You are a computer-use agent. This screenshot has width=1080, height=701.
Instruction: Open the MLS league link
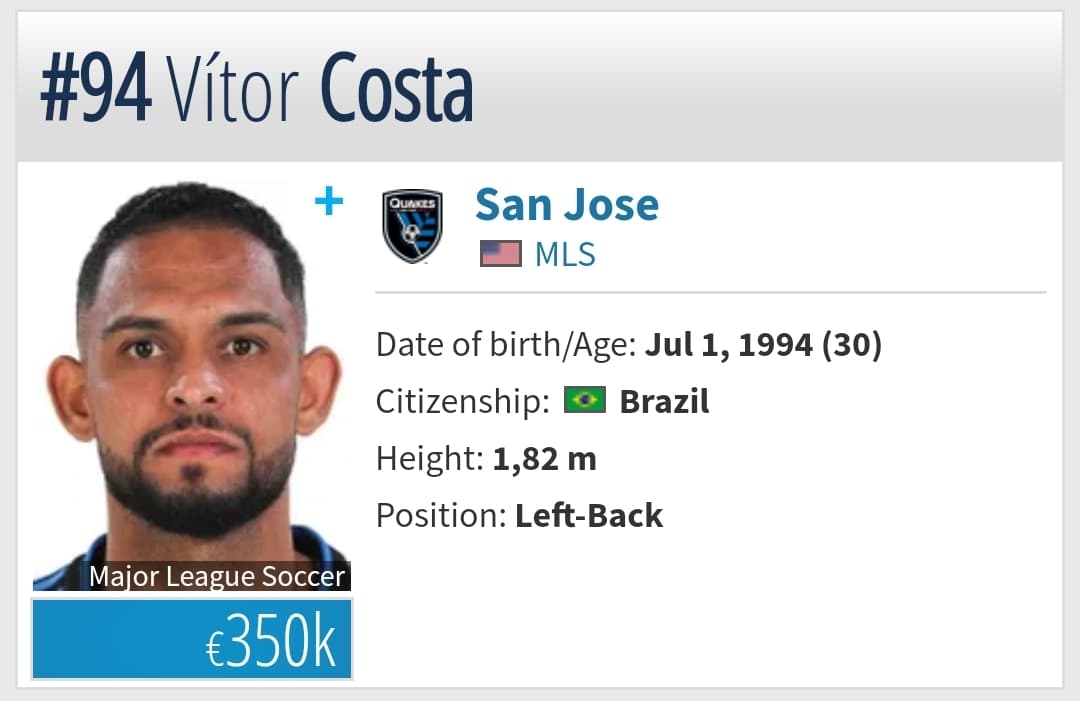tap(565, 254)
